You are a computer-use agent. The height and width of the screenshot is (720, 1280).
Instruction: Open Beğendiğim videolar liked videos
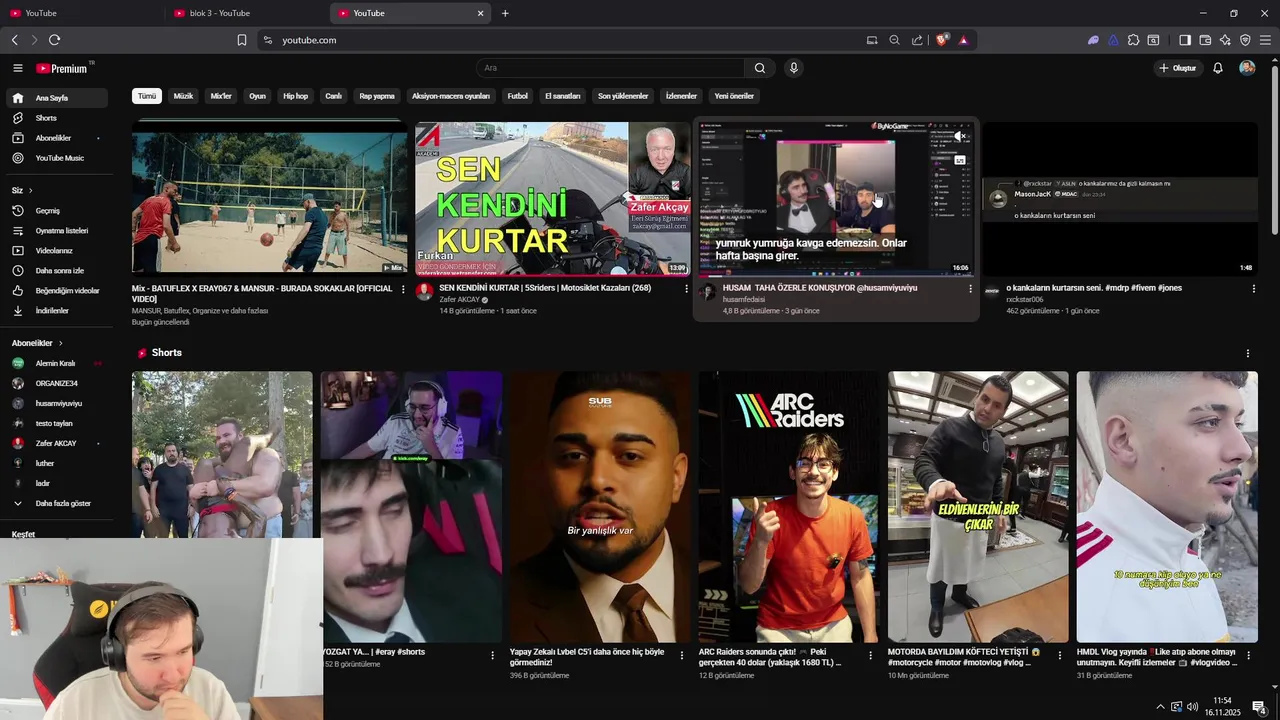[56, 291]
